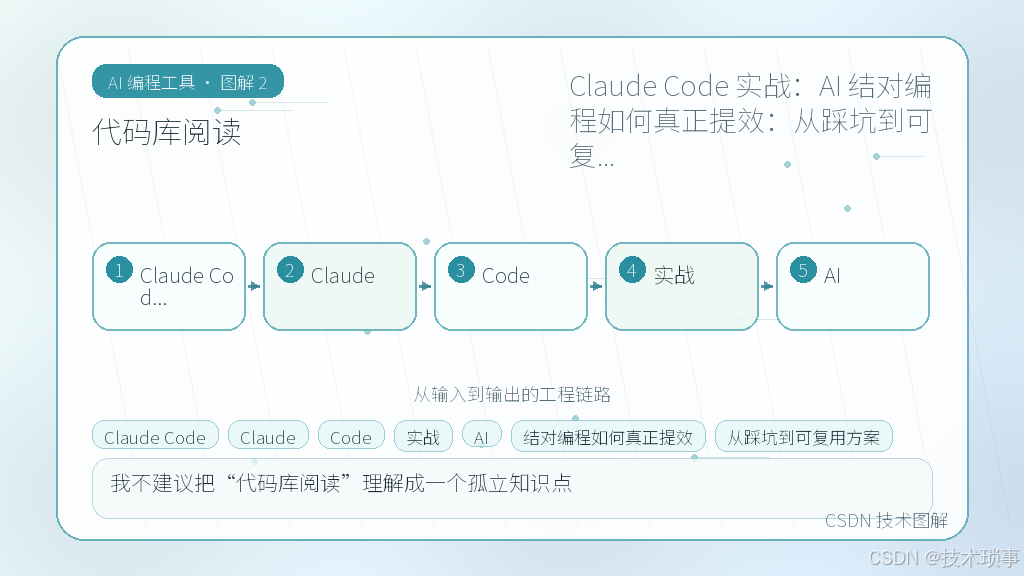
Task: Select the 'Claude' tag pill
Action: (x=268, y=436)
